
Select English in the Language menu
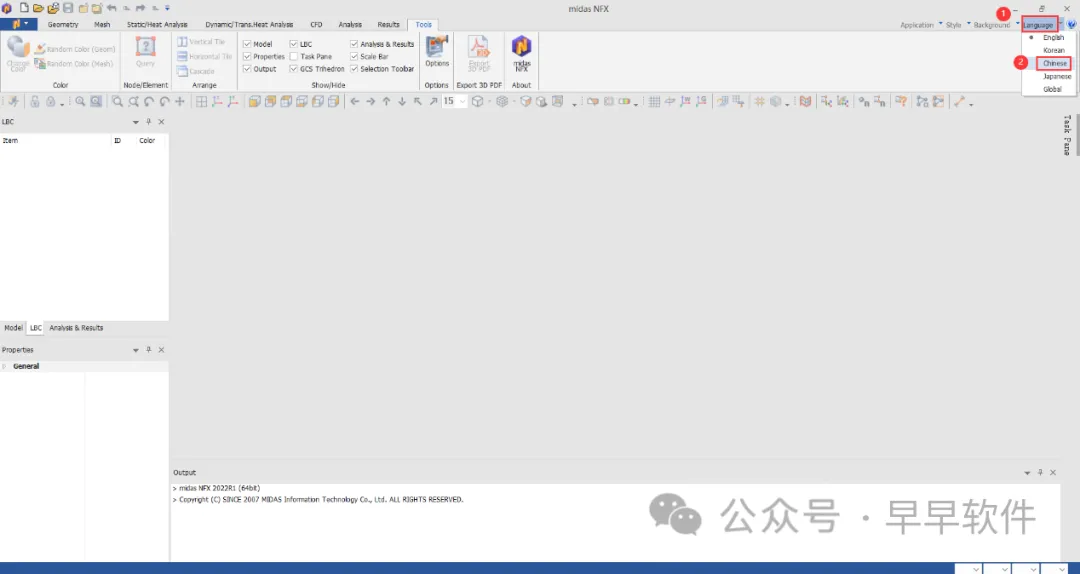pos(1052,38)
